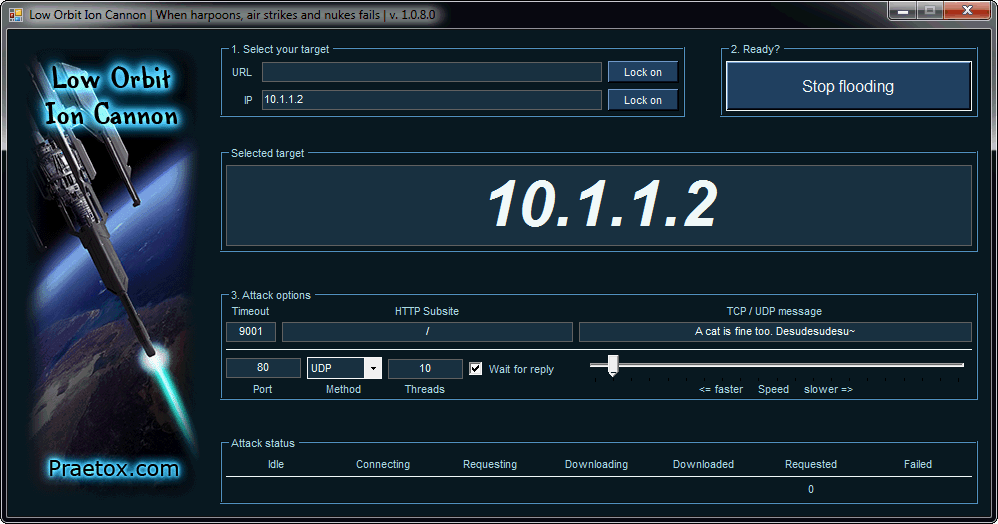998x524 pixels.
Task: Click the Requested count value 0
Action: pos(811,489)
